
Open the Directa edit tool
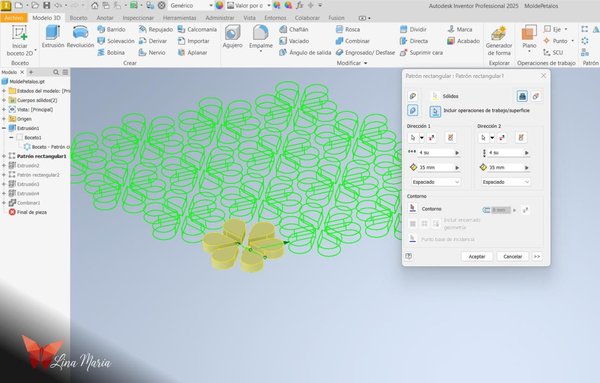(414, 41)
